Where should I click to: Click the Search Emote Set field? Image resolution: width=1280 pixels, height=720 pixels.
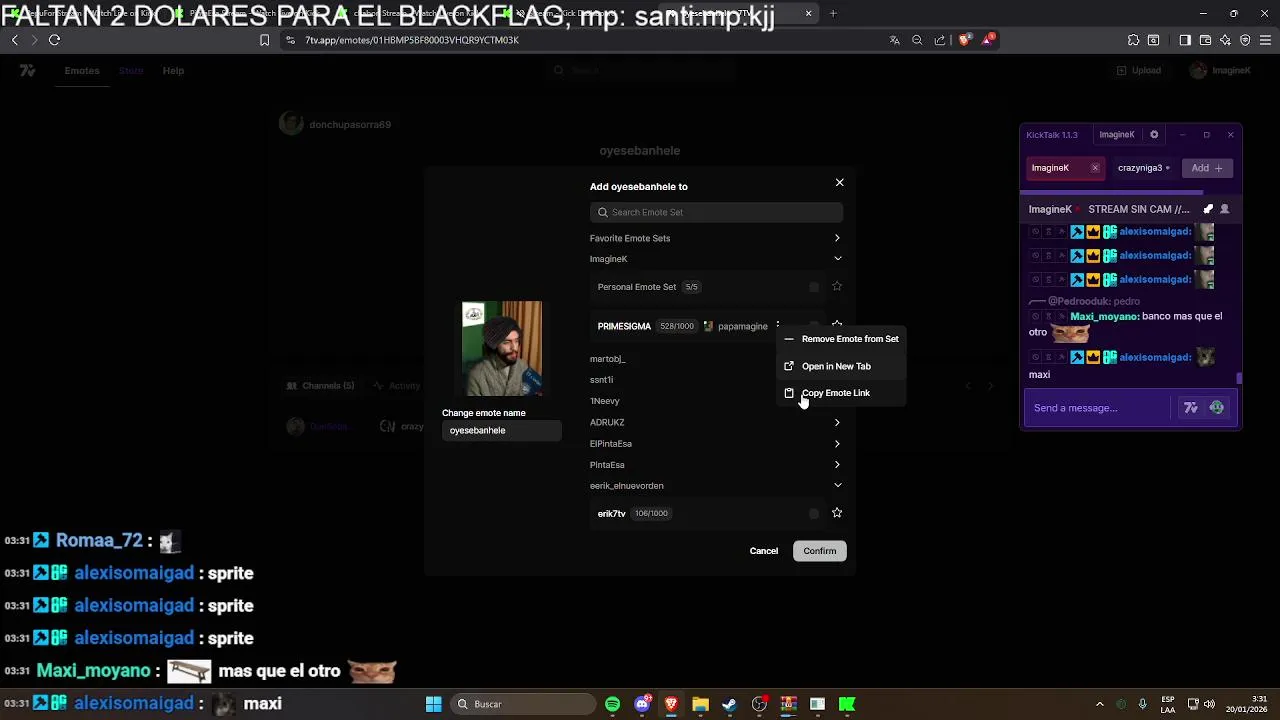point(716,212)
